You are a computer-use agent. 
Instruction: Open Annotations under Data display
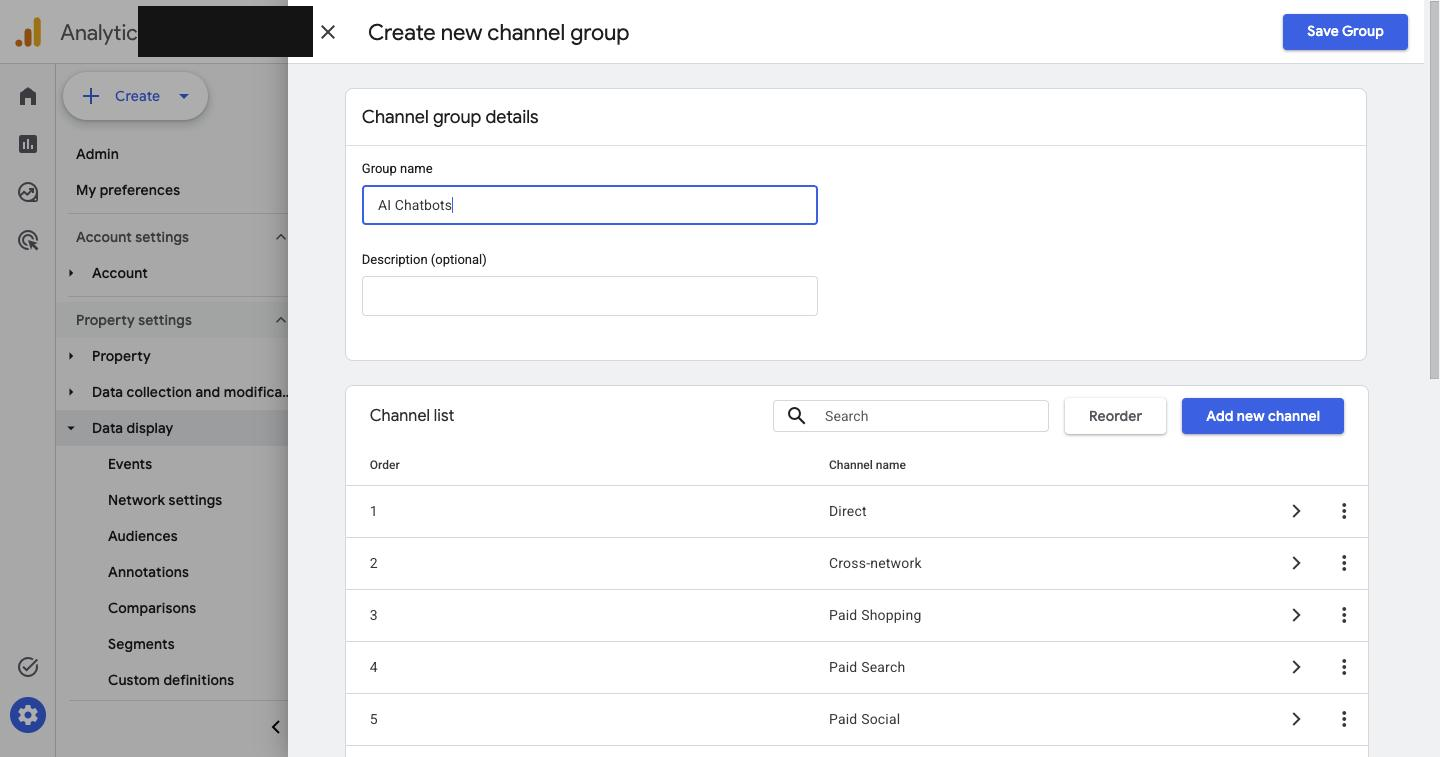tap(148, 572)
